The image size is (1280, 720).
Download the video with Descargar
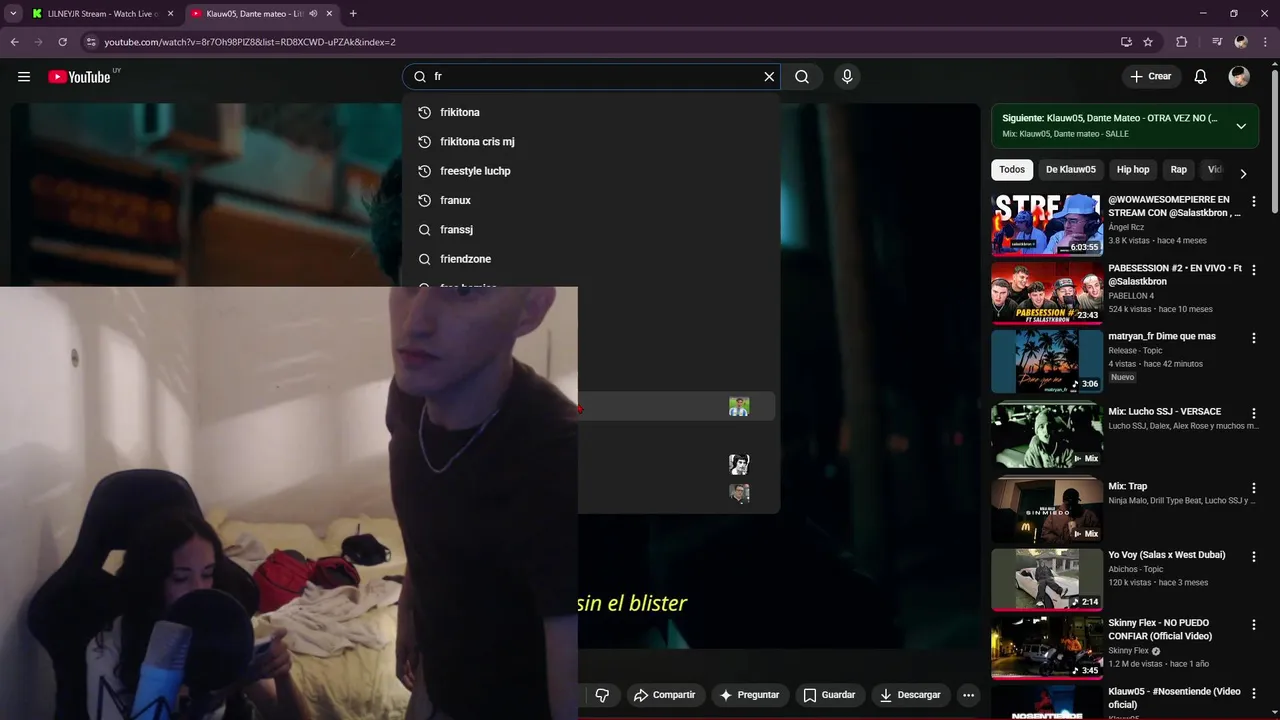[x=910, y=695]
